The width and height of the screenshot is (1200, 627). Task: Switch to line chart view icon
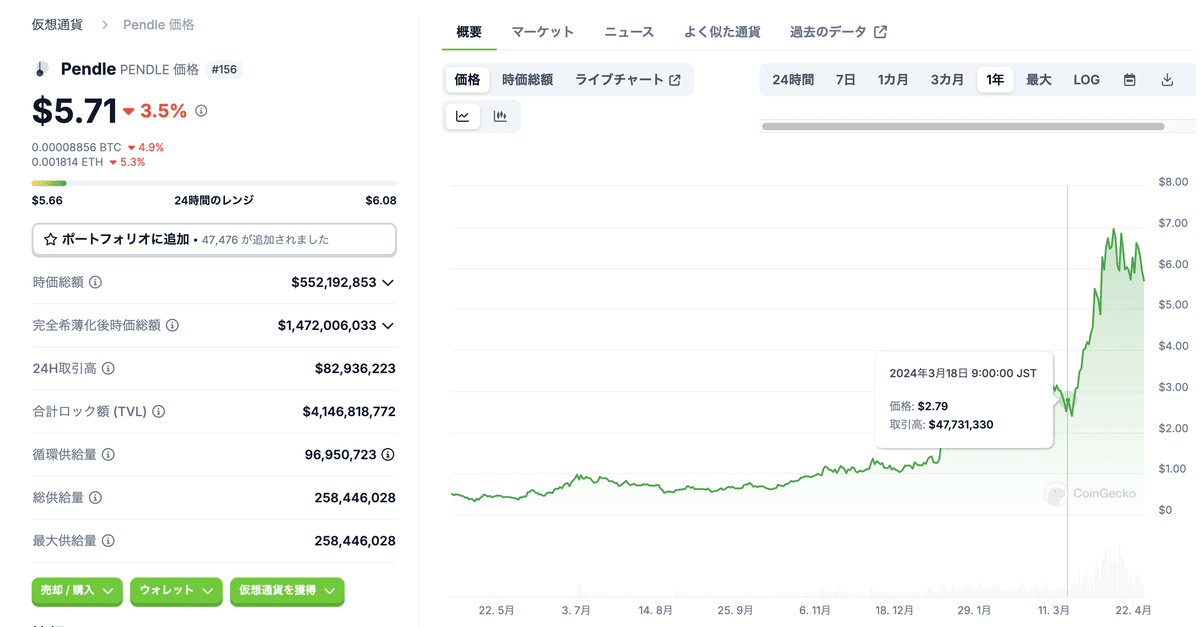pos(463,116)
